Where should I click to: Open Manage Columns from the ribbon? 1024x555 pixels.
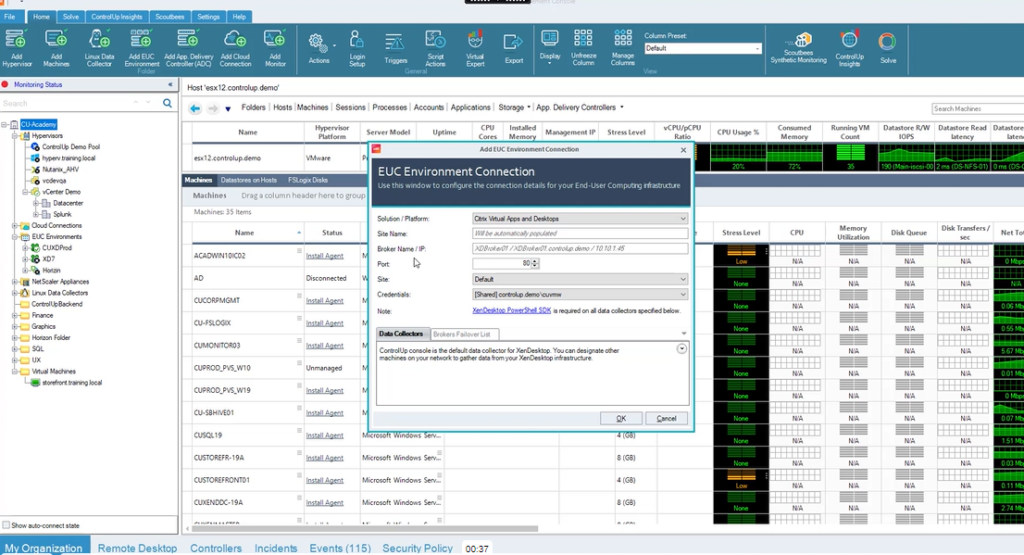click(x=622, y=48)
